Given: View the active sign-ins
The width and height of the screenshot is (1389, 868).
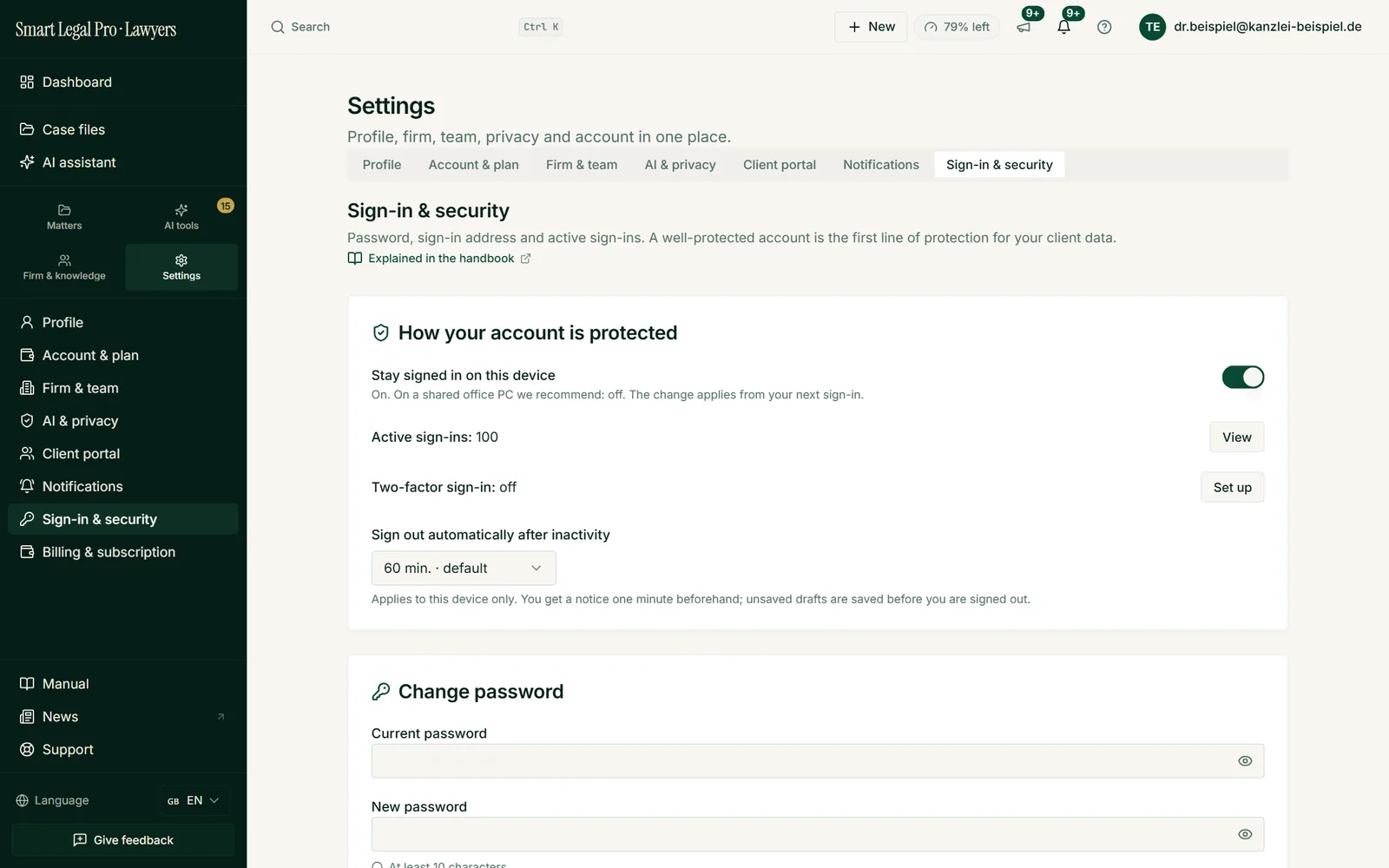Looking at the screenshot, I should pyautogui.click(x=1237, y=437).
